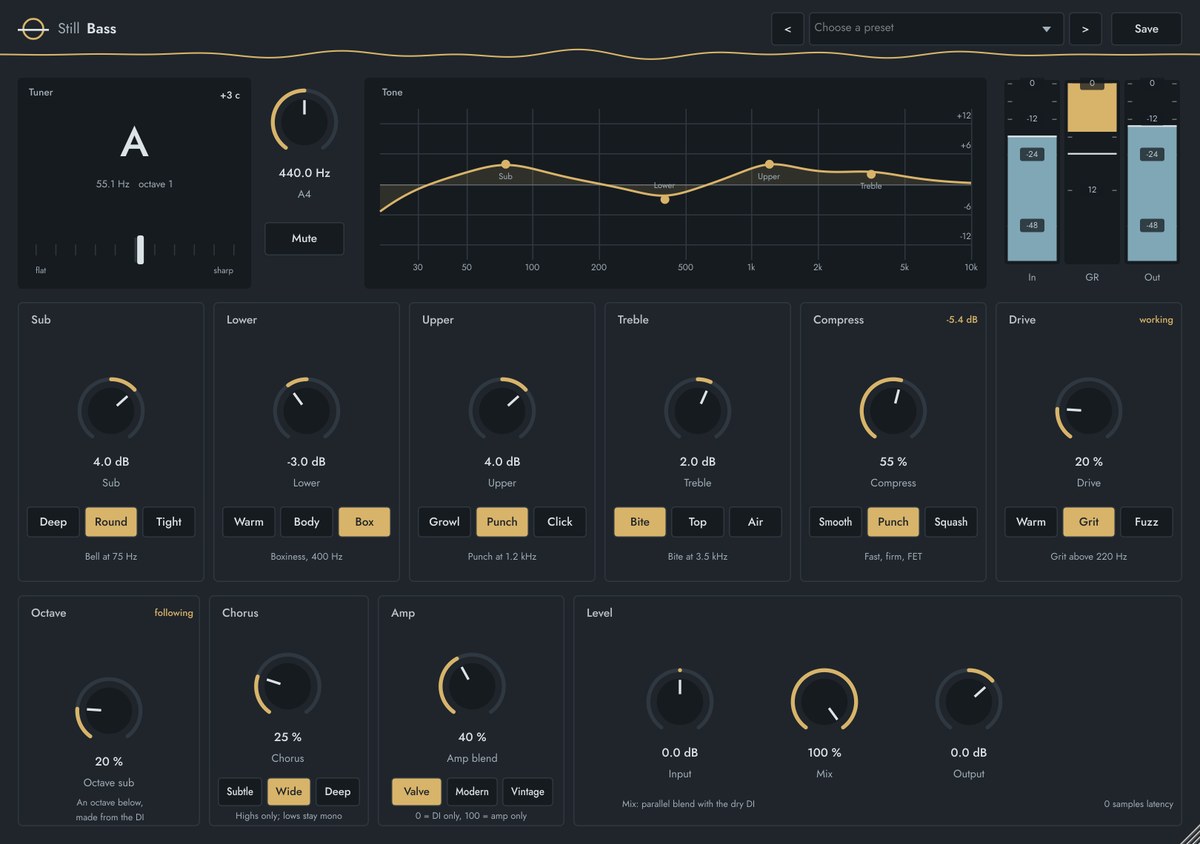Click the In level meter
1200x844 pixels.
coord(1032,171)
